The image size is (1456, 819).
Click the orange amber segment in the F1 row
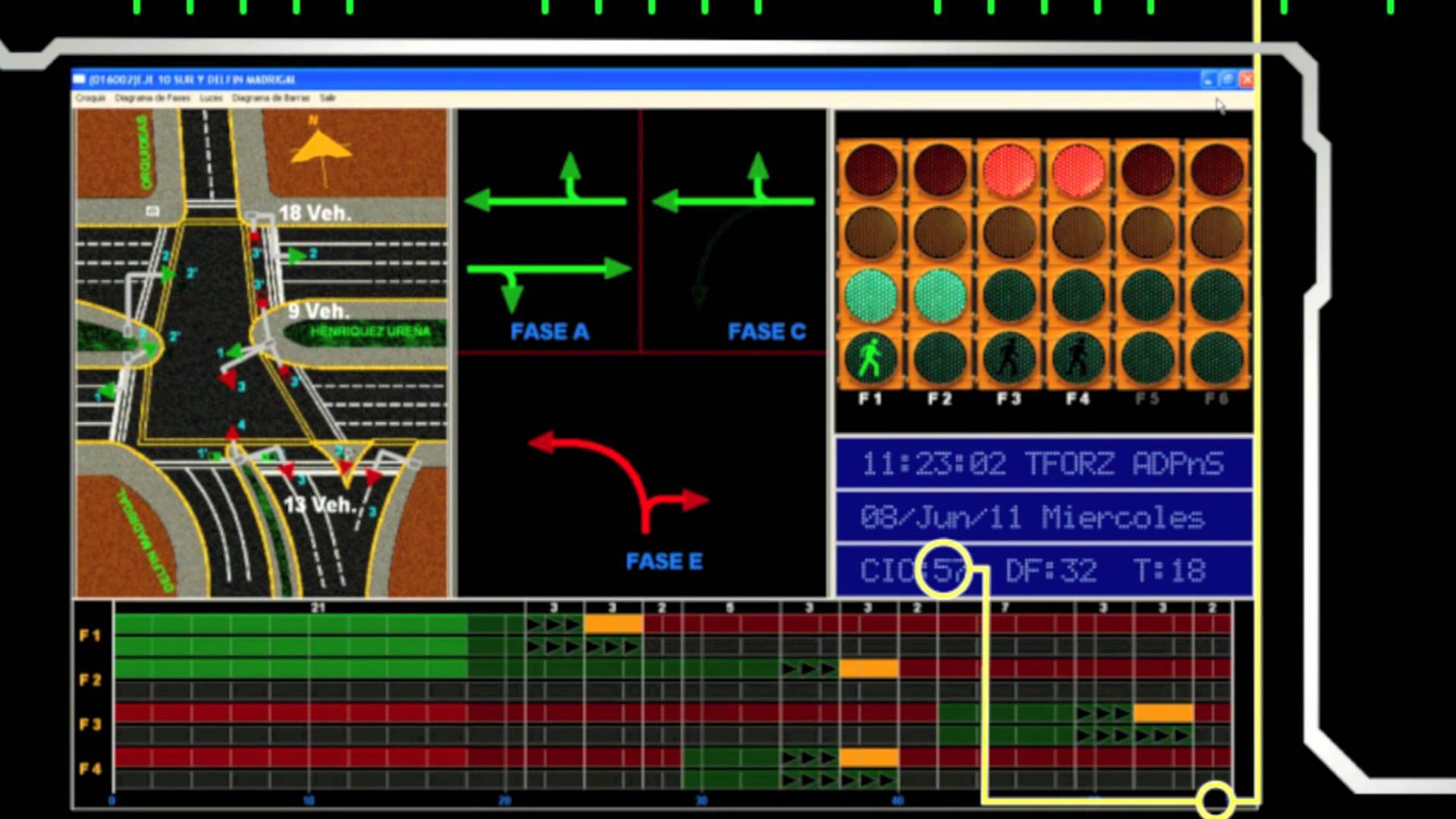(x=613, y=624)
